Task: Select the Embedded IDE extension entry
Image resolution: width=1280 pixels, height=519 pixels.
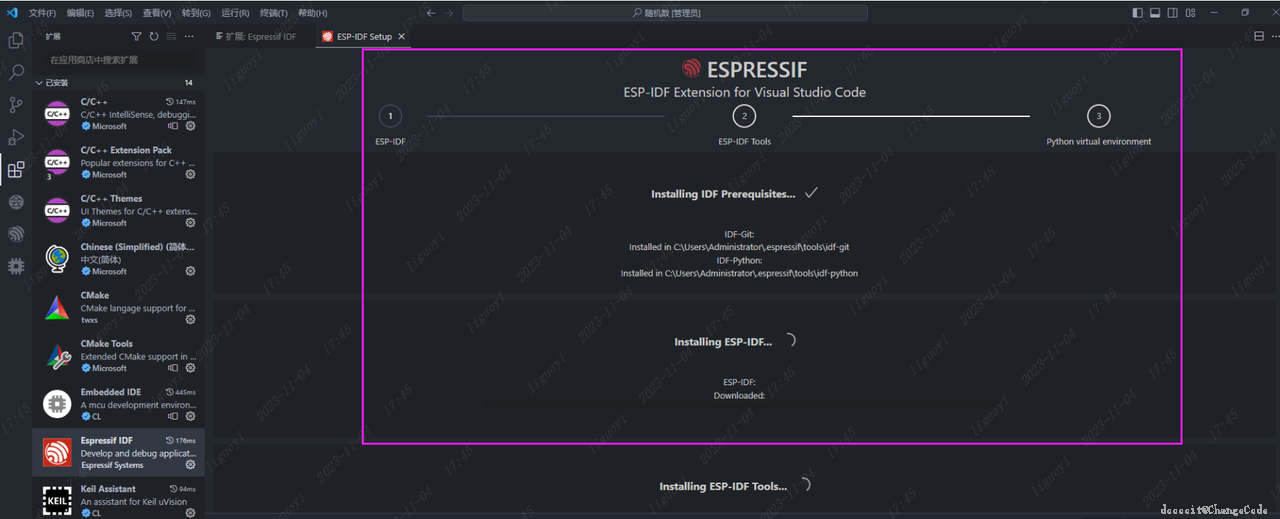Action: pos(118,404)
